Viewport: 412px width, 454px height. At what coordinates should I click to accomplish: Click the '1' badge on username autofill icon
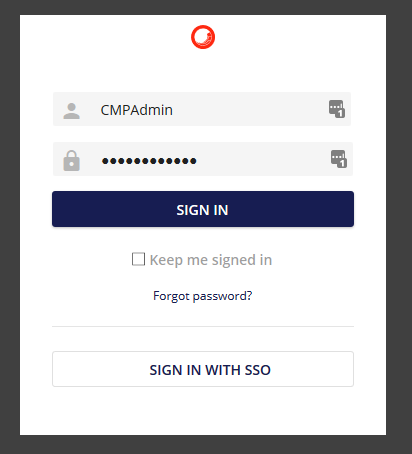pos(340,114)
